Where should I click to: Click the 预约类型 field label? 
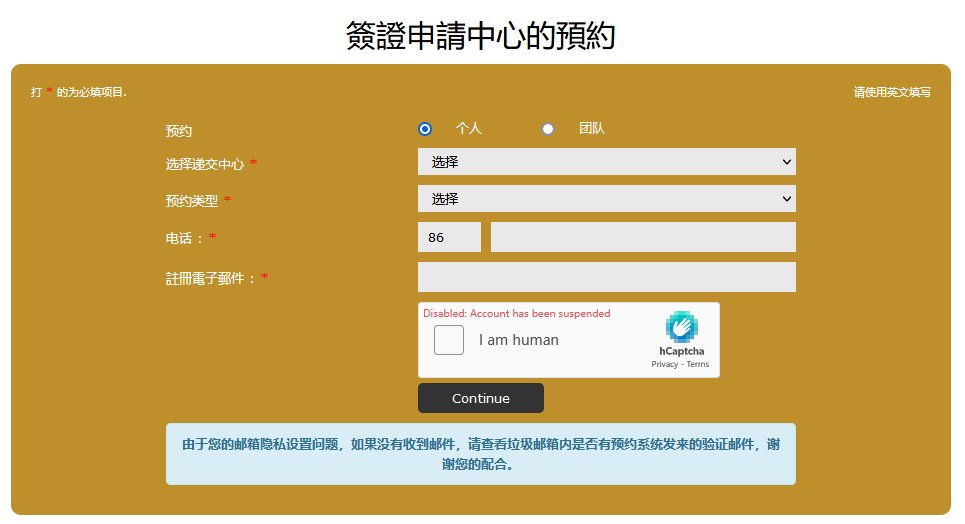click(x=191, y=201)
